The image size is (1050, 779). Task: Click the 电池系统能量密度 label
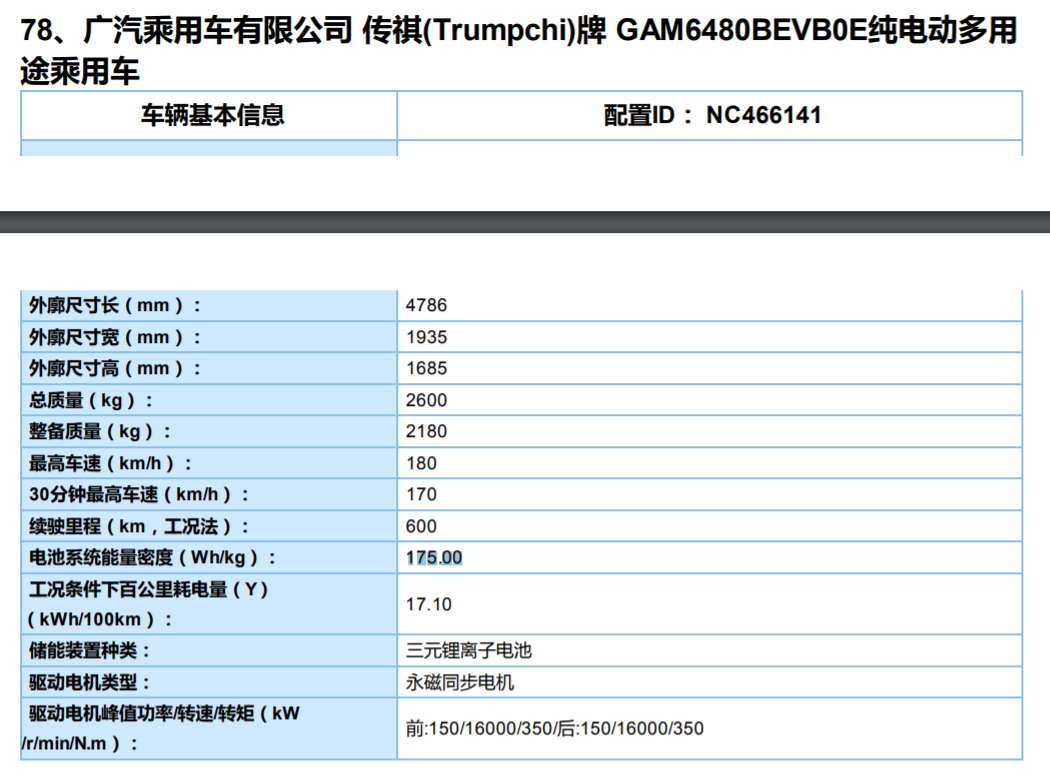coord(153,557)
